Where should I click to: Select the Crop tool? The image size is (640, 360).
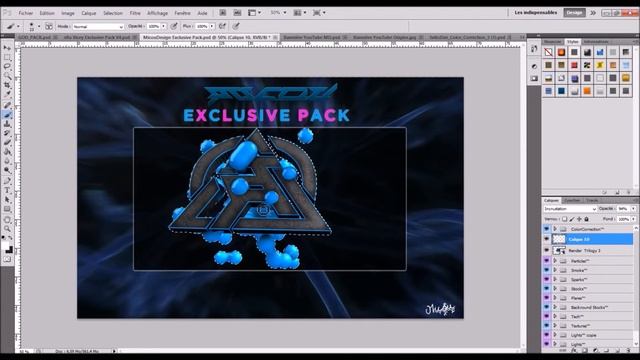click(7, 85)
